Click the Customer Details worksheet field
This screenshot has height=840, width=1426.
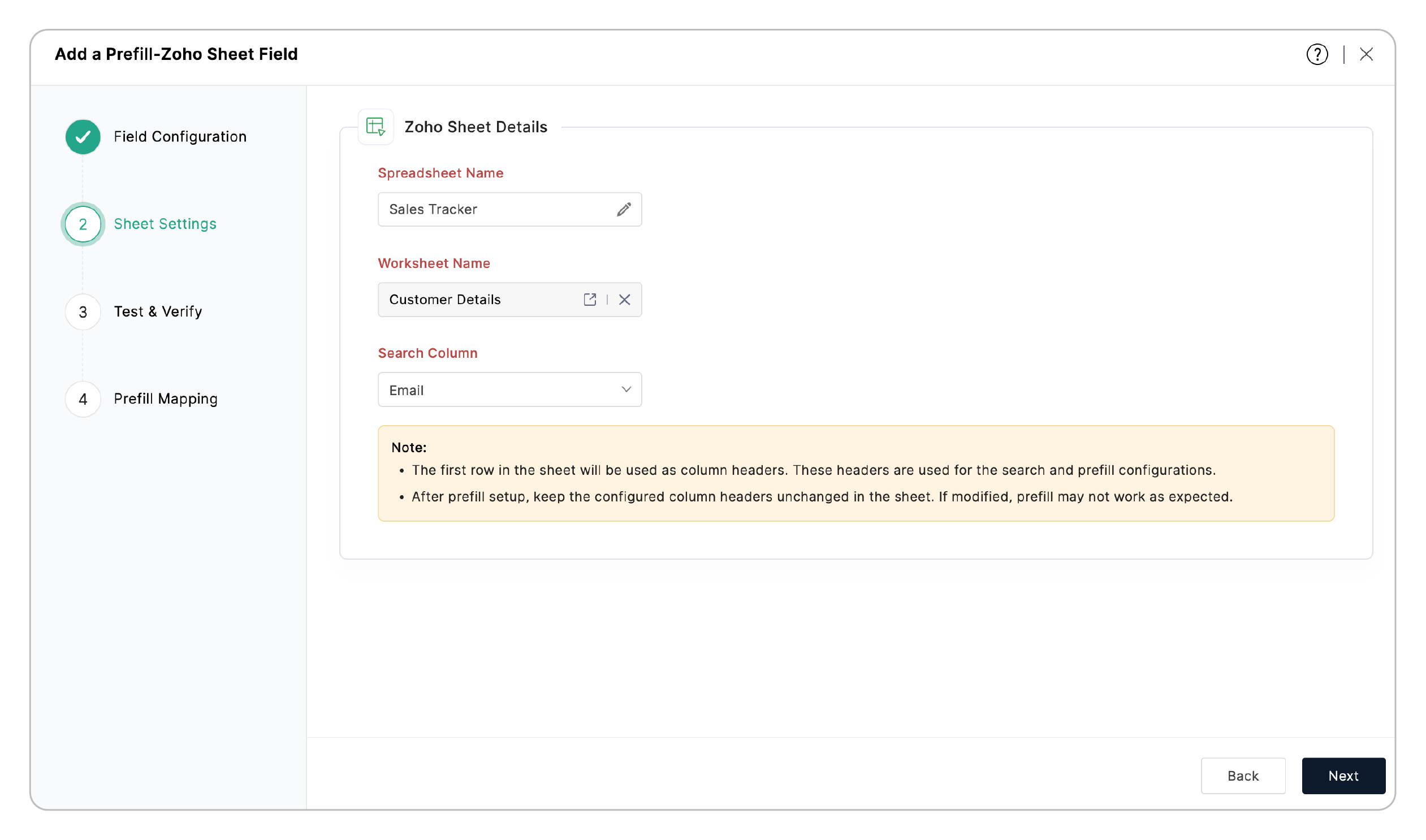pos(509,300)
